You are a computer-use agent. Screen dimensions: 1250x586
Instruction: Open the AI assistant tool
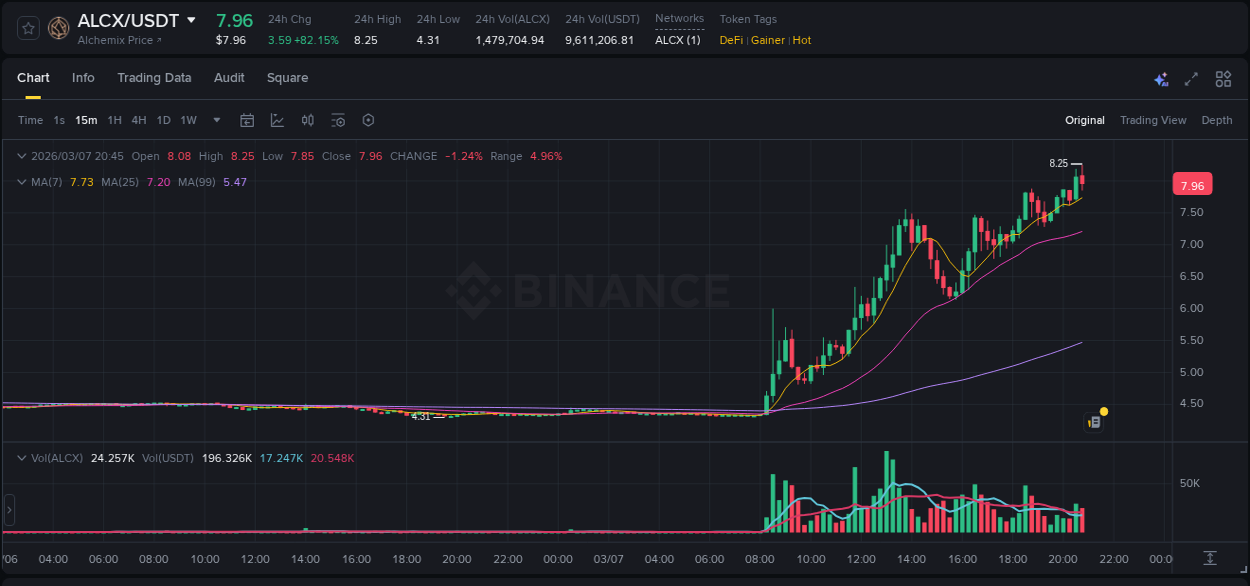1160,79
